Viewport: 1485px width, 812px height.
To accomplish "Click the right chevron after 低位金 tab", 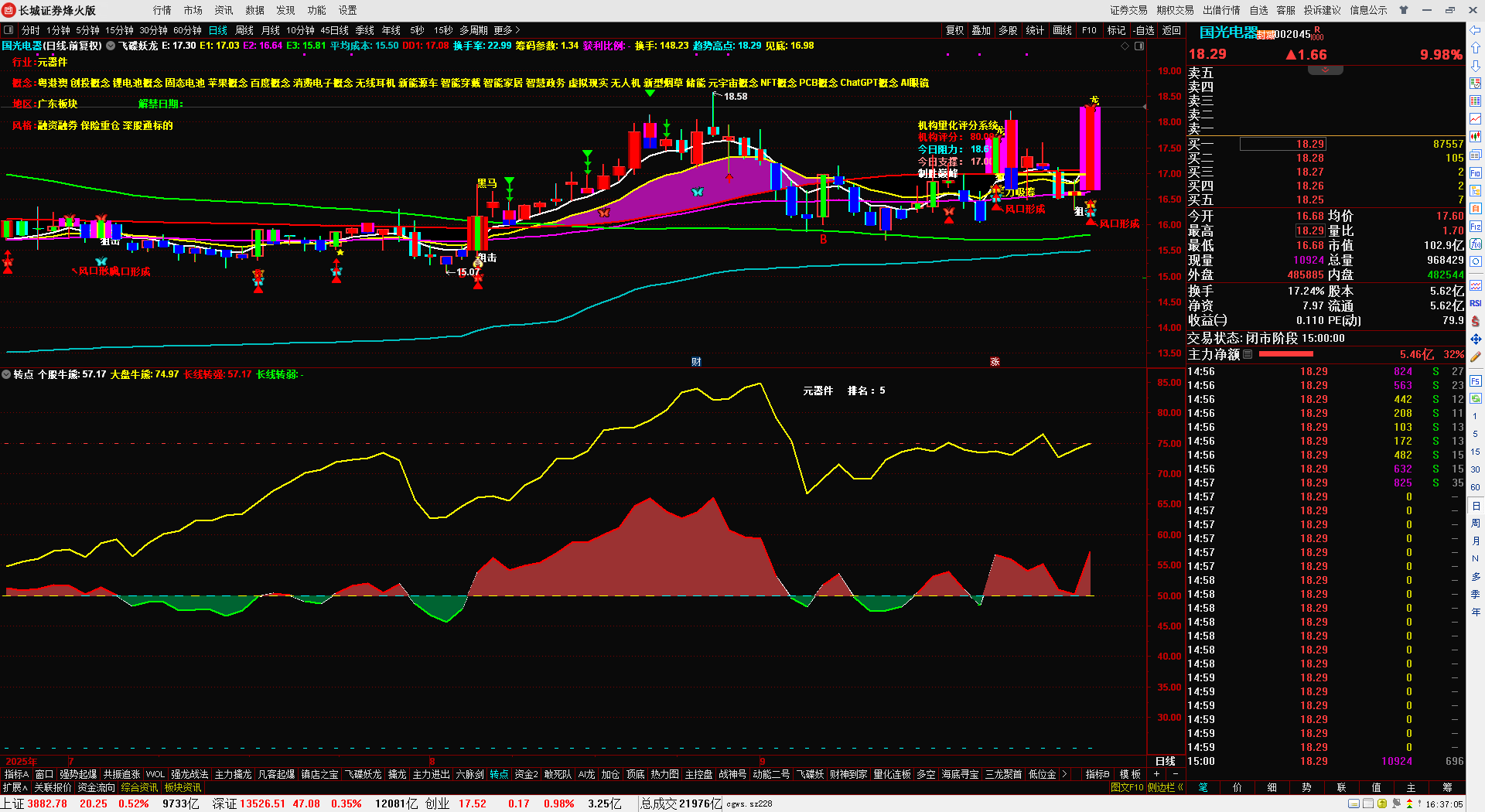I will click(1064, 774).
